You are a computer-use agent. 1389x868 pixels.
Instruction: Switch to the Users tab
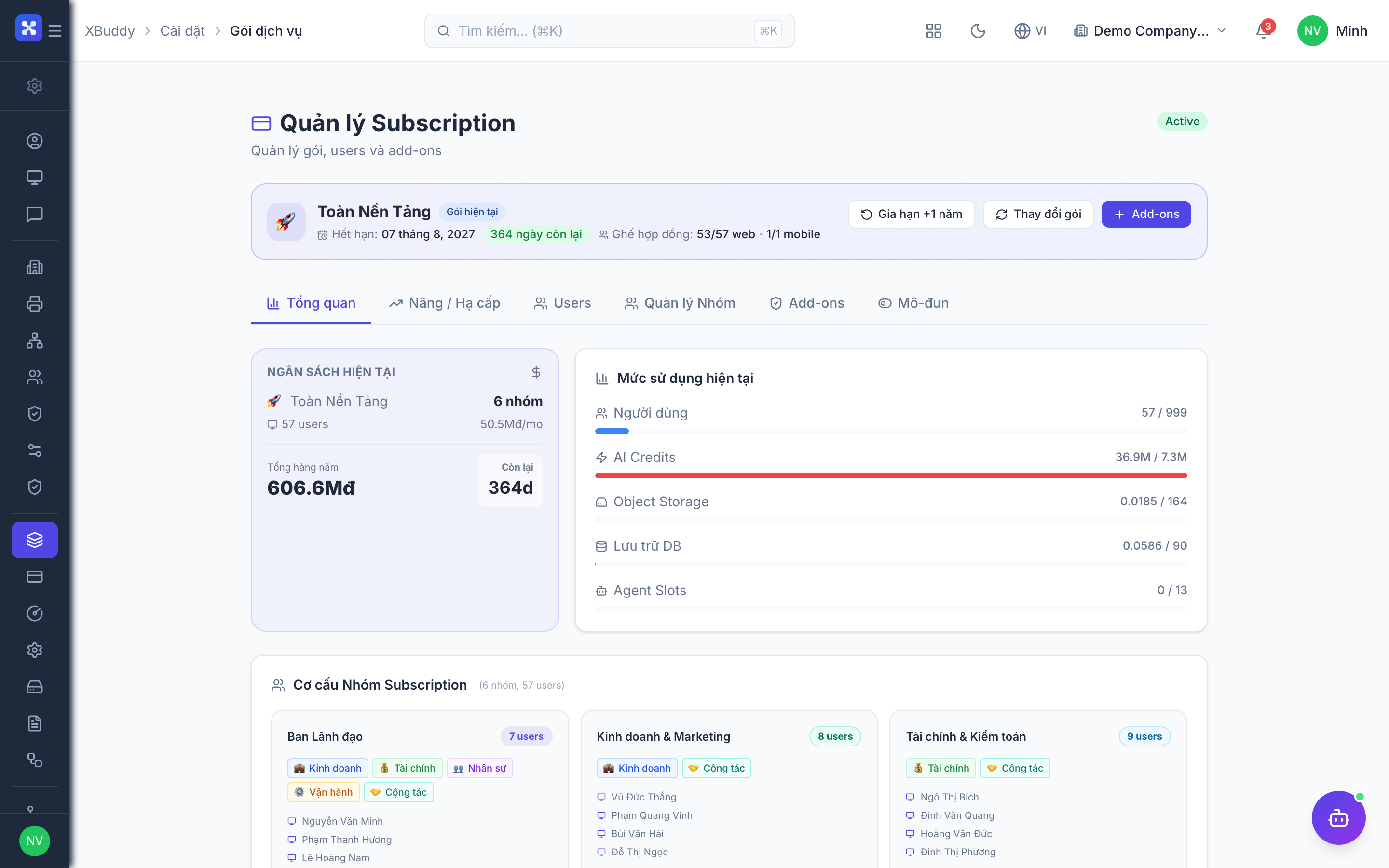pos(562,303)
